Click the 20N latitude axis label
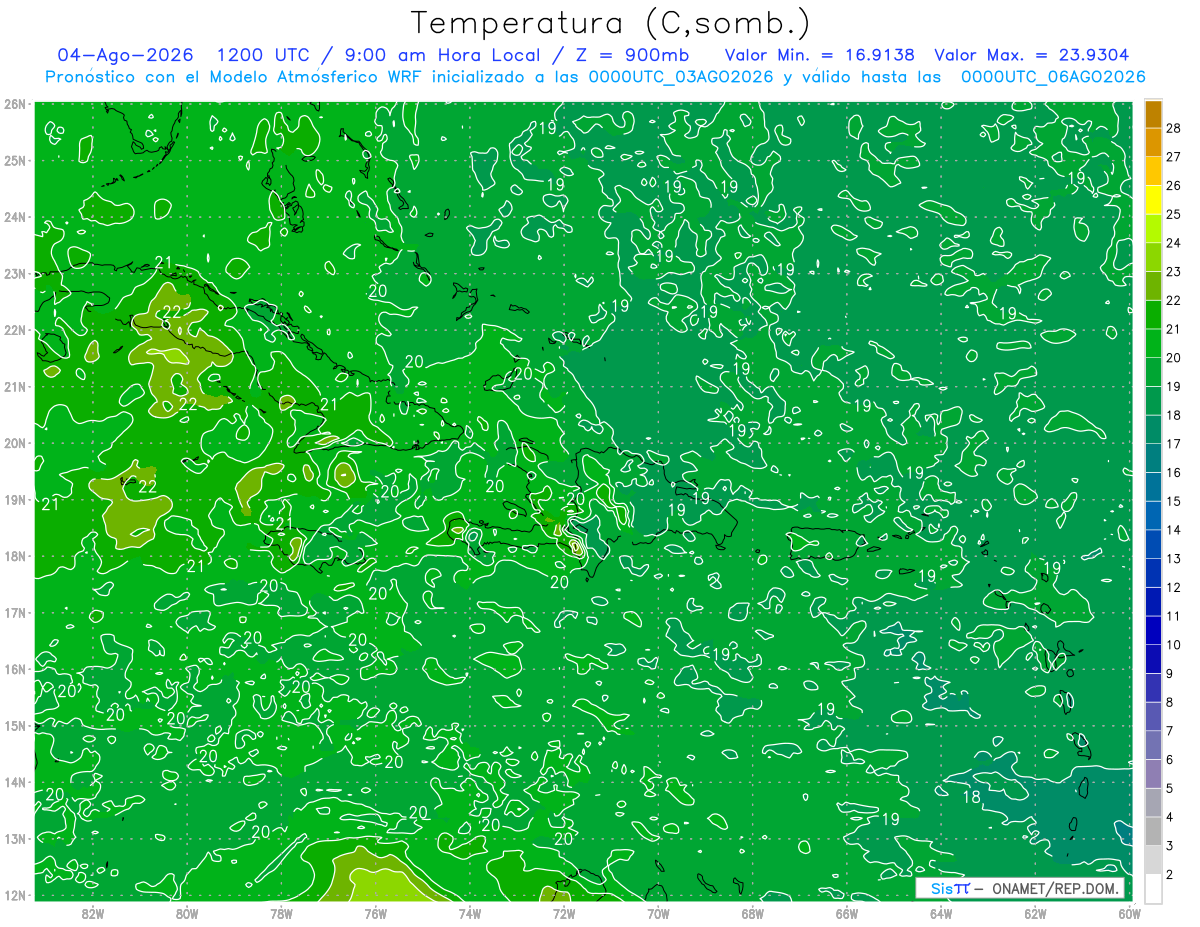 point(15,443)
